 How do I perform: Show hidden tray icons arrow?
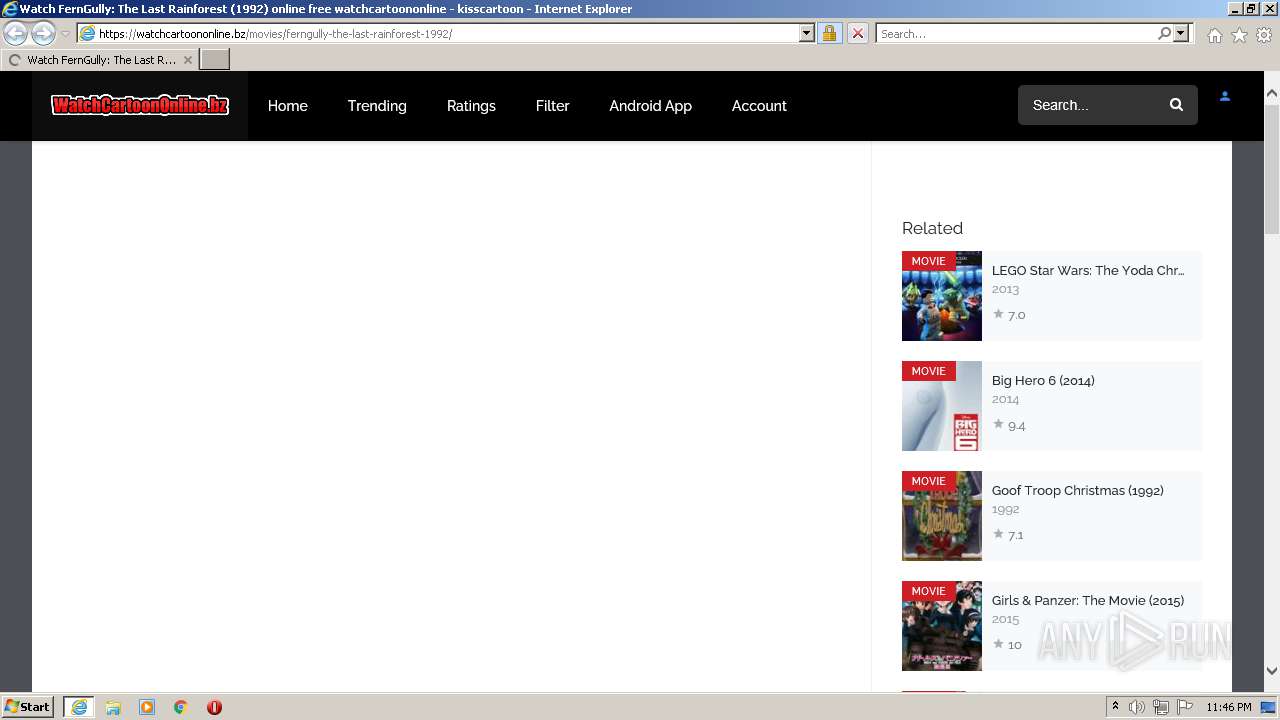pos(1115,707)
